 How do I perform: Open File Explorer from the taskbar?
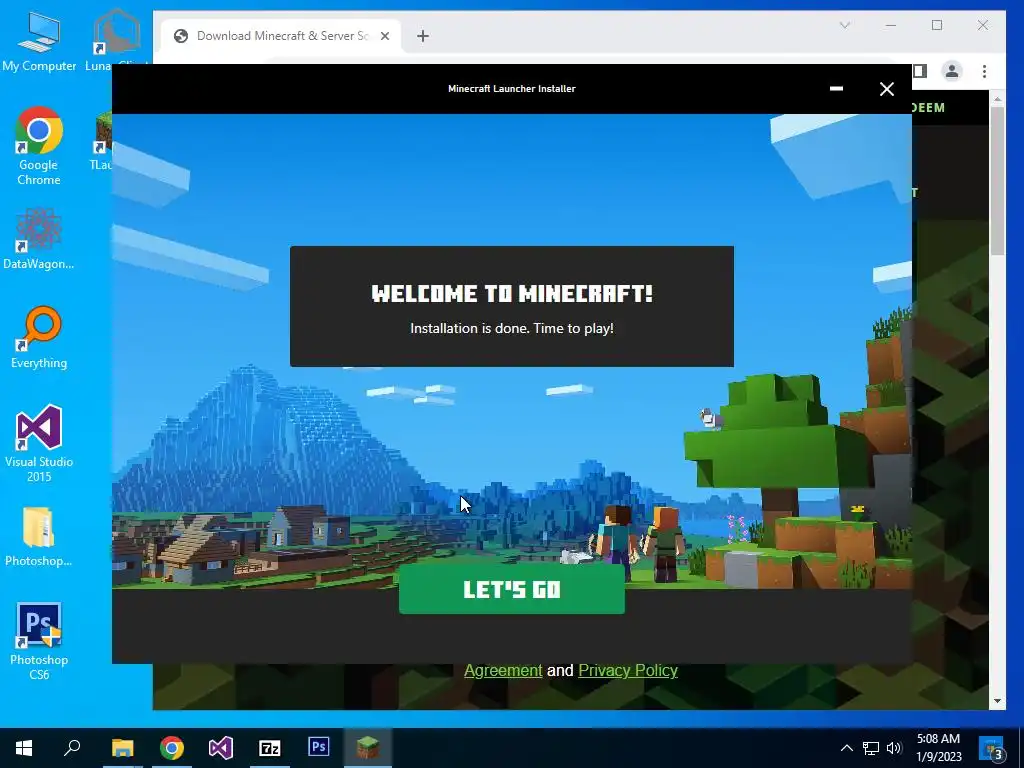(122, 748)
